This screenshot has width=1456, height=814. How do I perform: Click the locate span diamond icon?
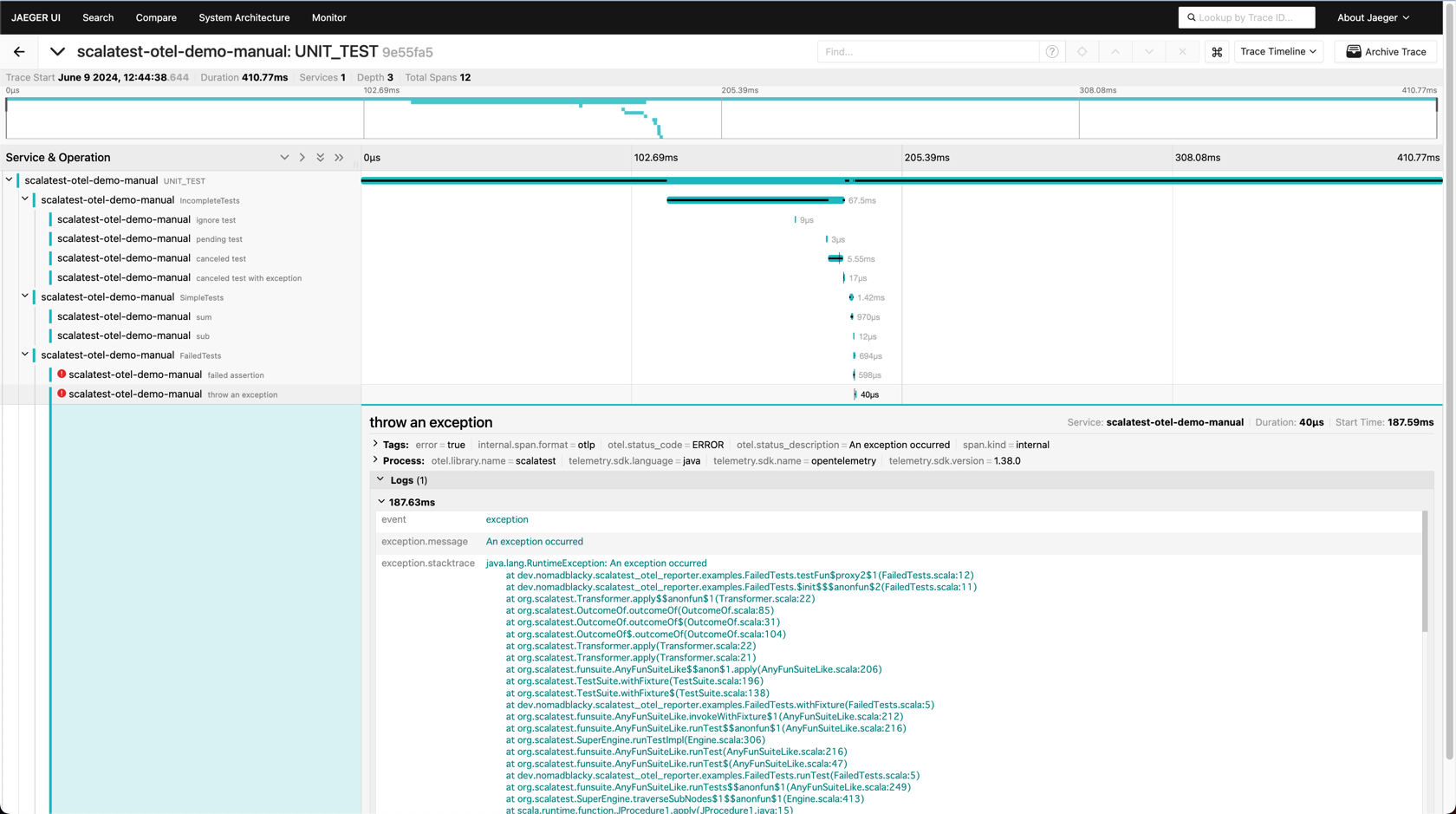click(x=1082, y=52)
